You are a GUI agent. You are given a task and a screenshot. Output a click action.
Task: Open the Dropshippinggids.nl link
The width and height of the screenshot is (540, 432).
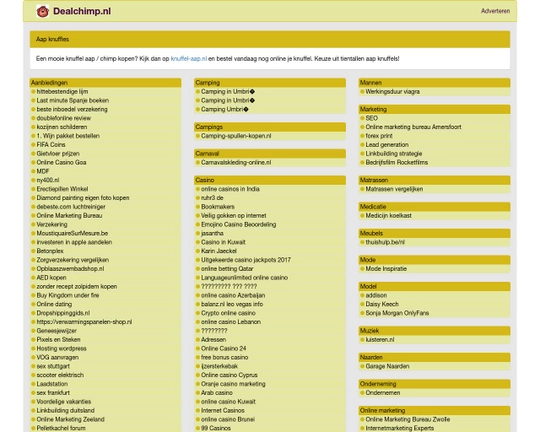pyautogui.click(x=63, y=313)
